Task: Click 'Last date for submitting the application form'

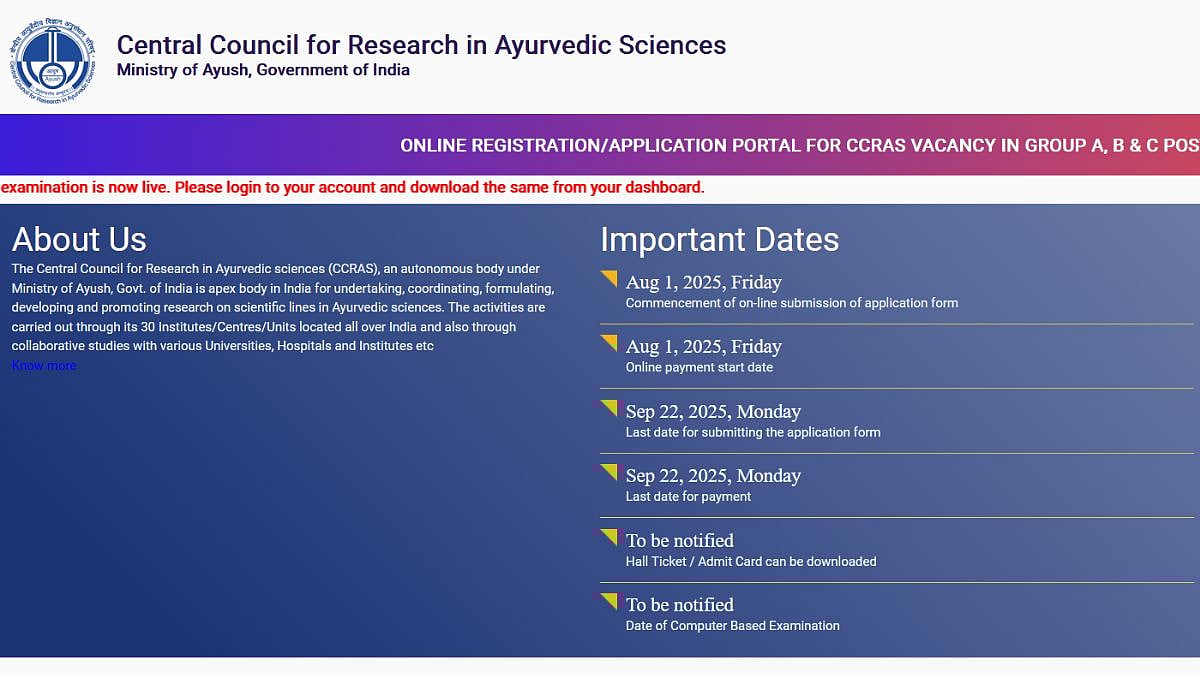Action: pyautogui.click(x=753, y=432)
